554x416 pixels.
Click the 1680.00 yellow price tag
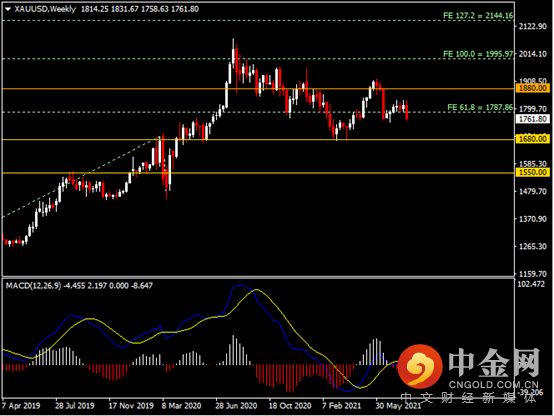coord(533,139)
